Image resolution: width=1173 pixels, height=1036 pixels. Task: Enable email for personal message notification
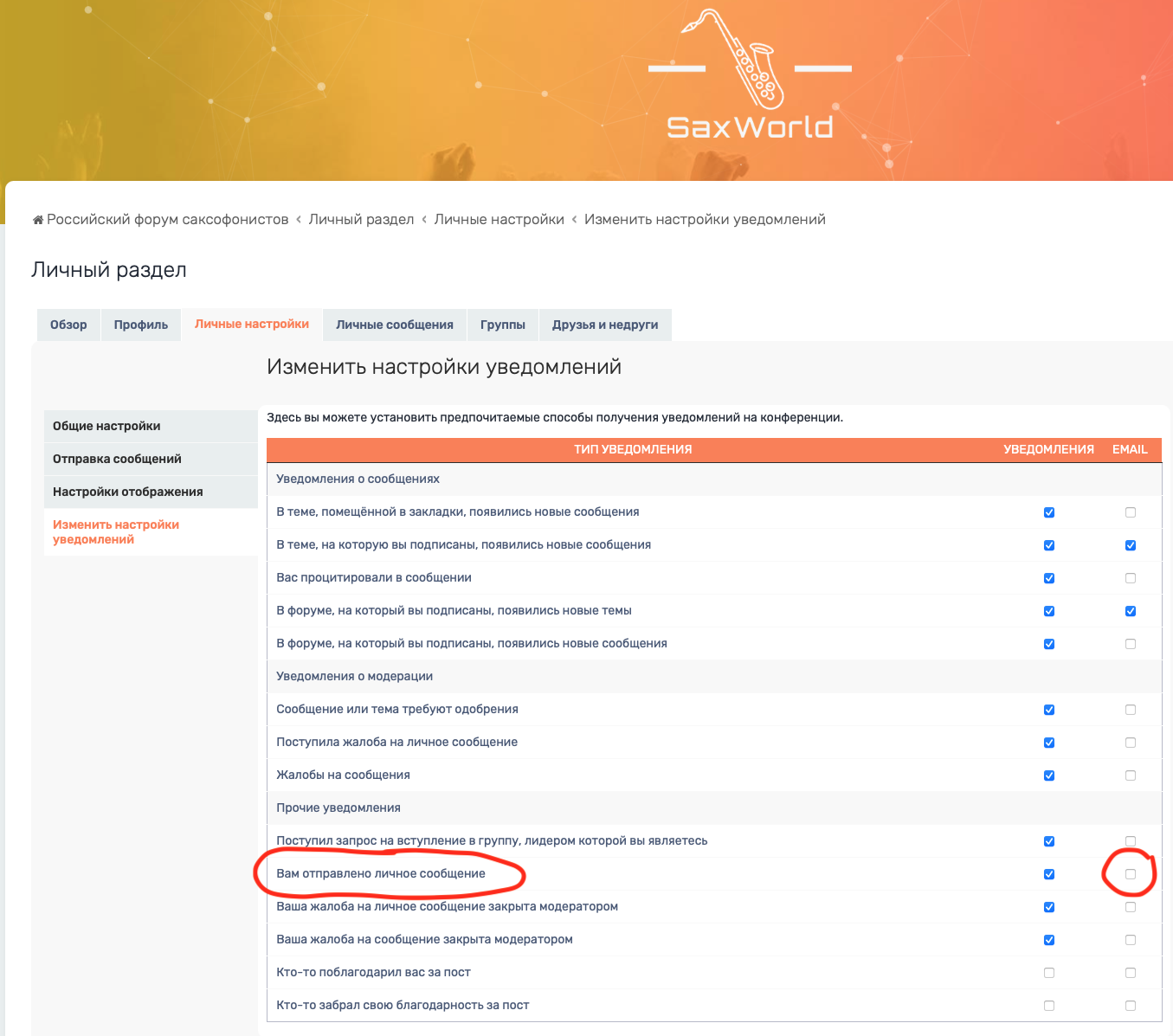[x=1131, y=874]
